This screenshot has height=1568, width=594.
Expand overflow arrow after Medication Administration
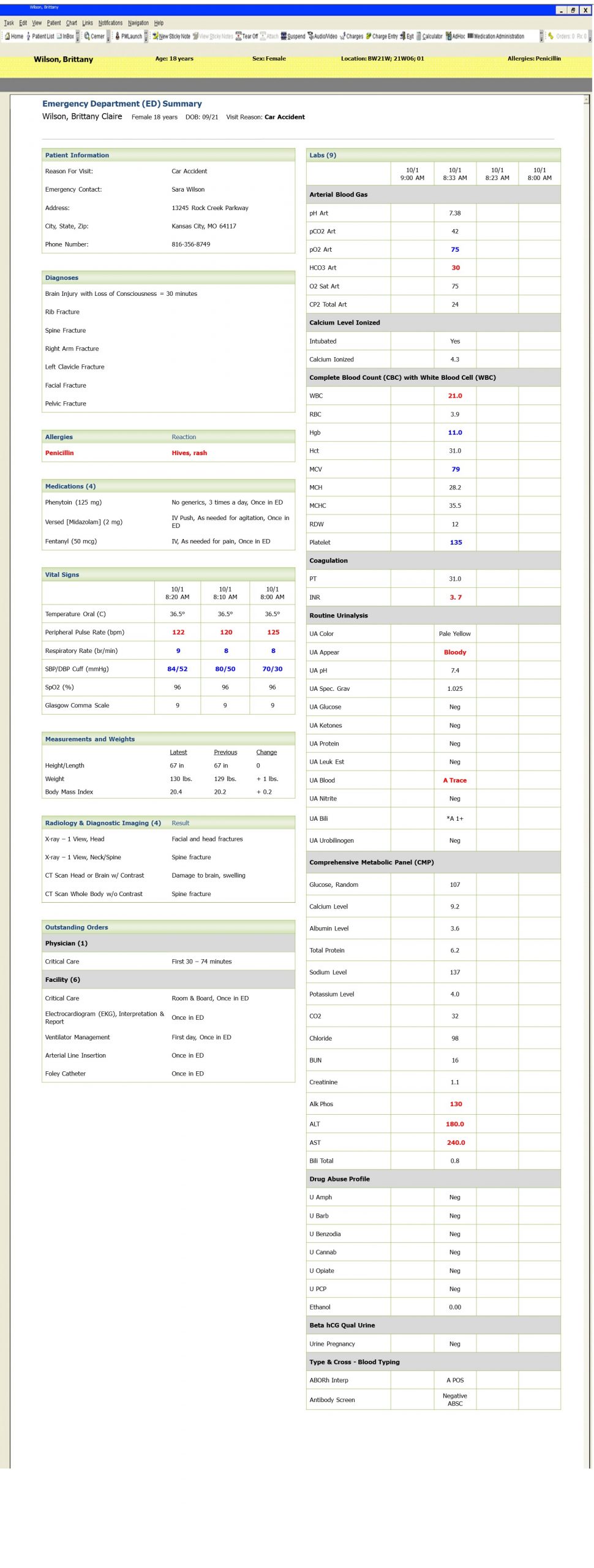[x=541, y=37]
